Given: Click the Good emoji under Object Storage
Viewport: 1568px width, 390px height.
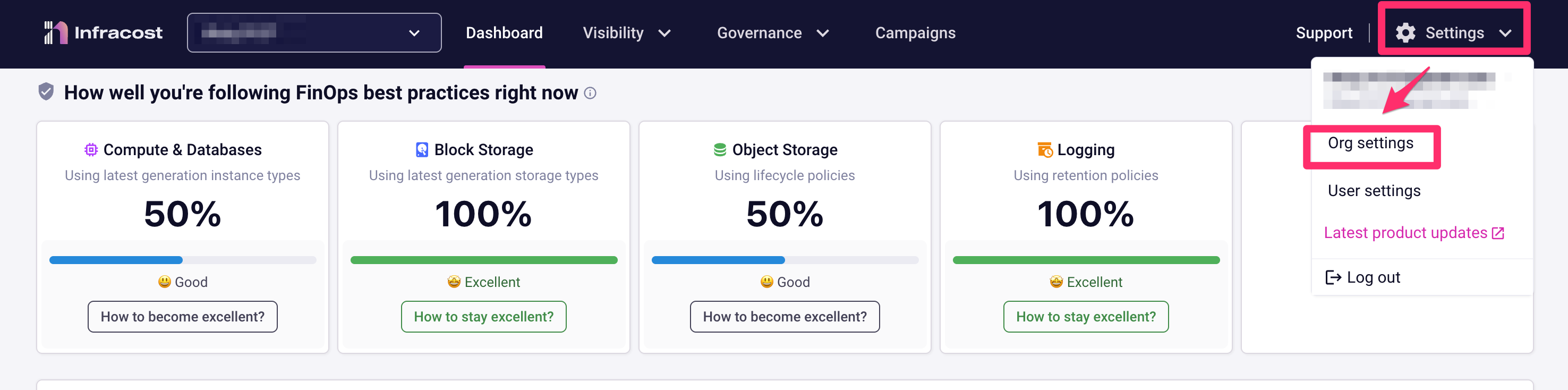Looking at the screenshot, I should tap(767, 282).
